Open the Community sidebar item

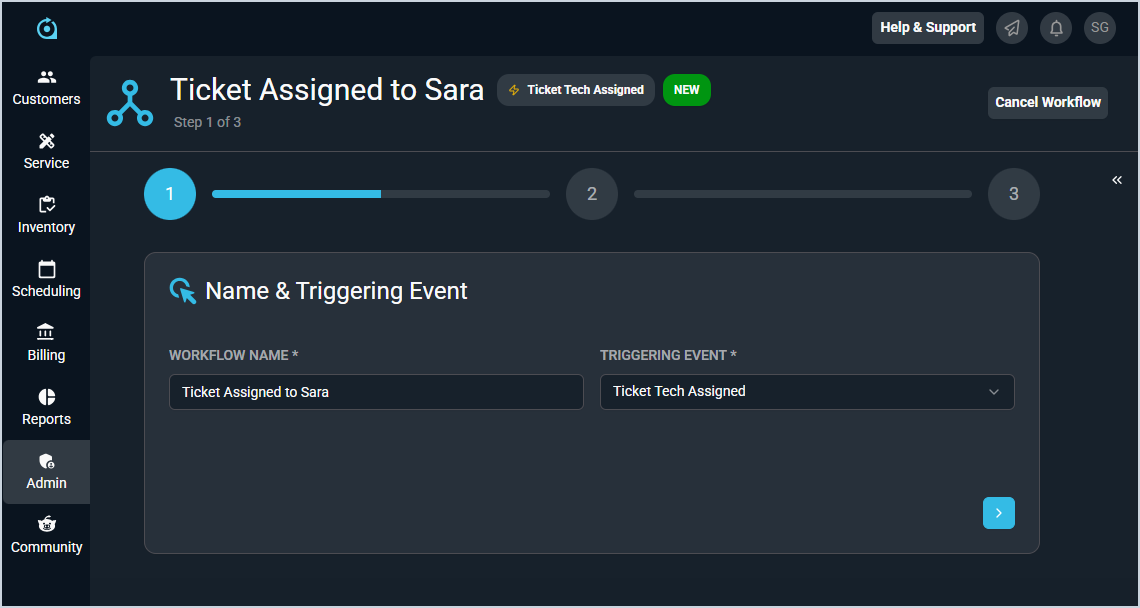(46, 535)
